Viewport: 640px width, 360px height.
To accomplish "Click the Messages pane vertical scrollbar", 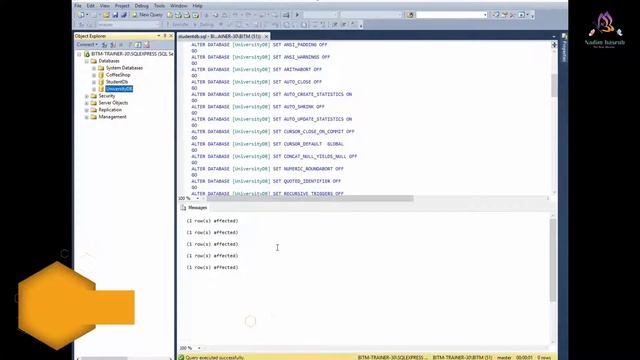I will [x=553, y=260].
